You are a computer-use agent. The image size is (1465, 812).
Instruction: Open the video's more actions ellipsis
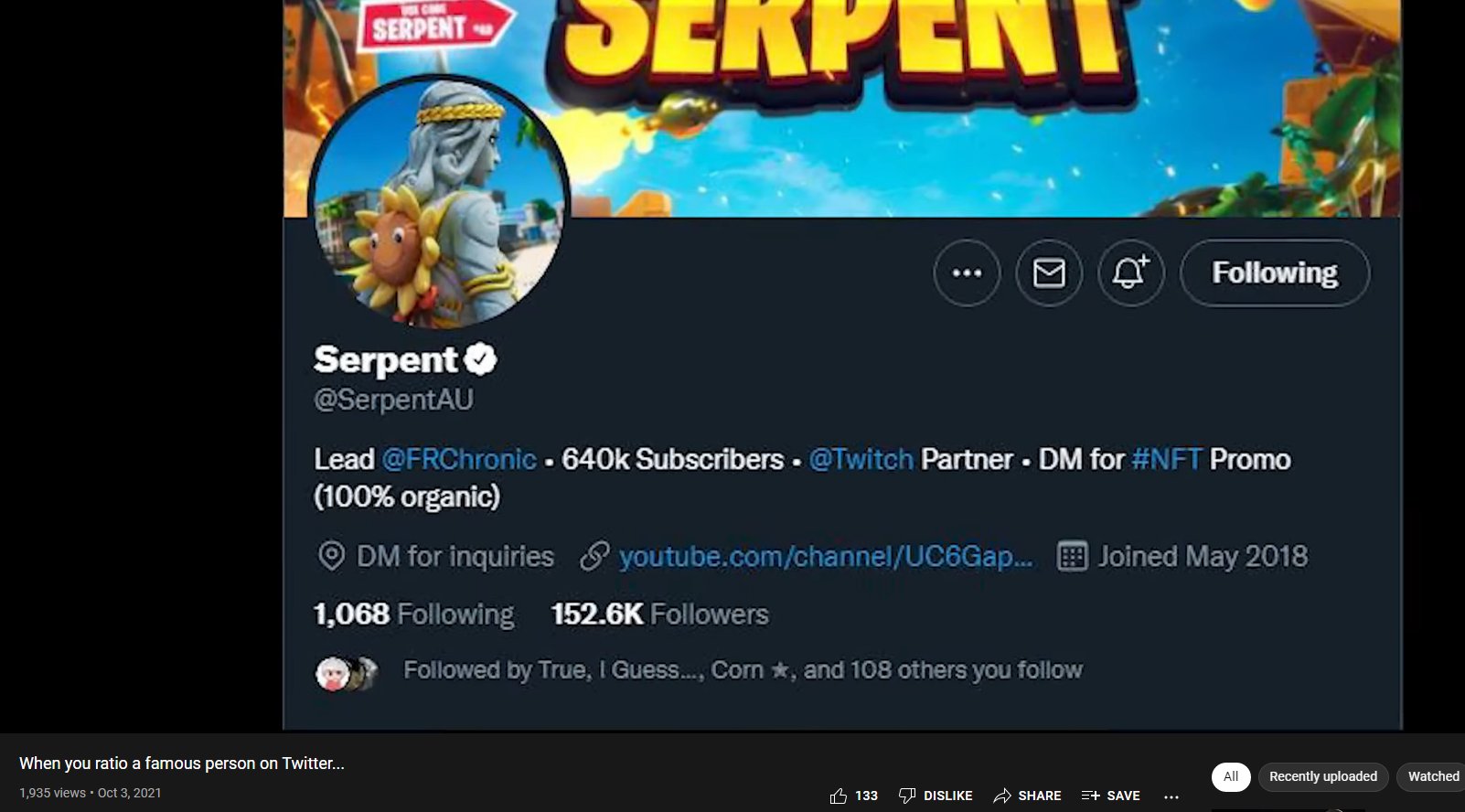click(1171, 796)
